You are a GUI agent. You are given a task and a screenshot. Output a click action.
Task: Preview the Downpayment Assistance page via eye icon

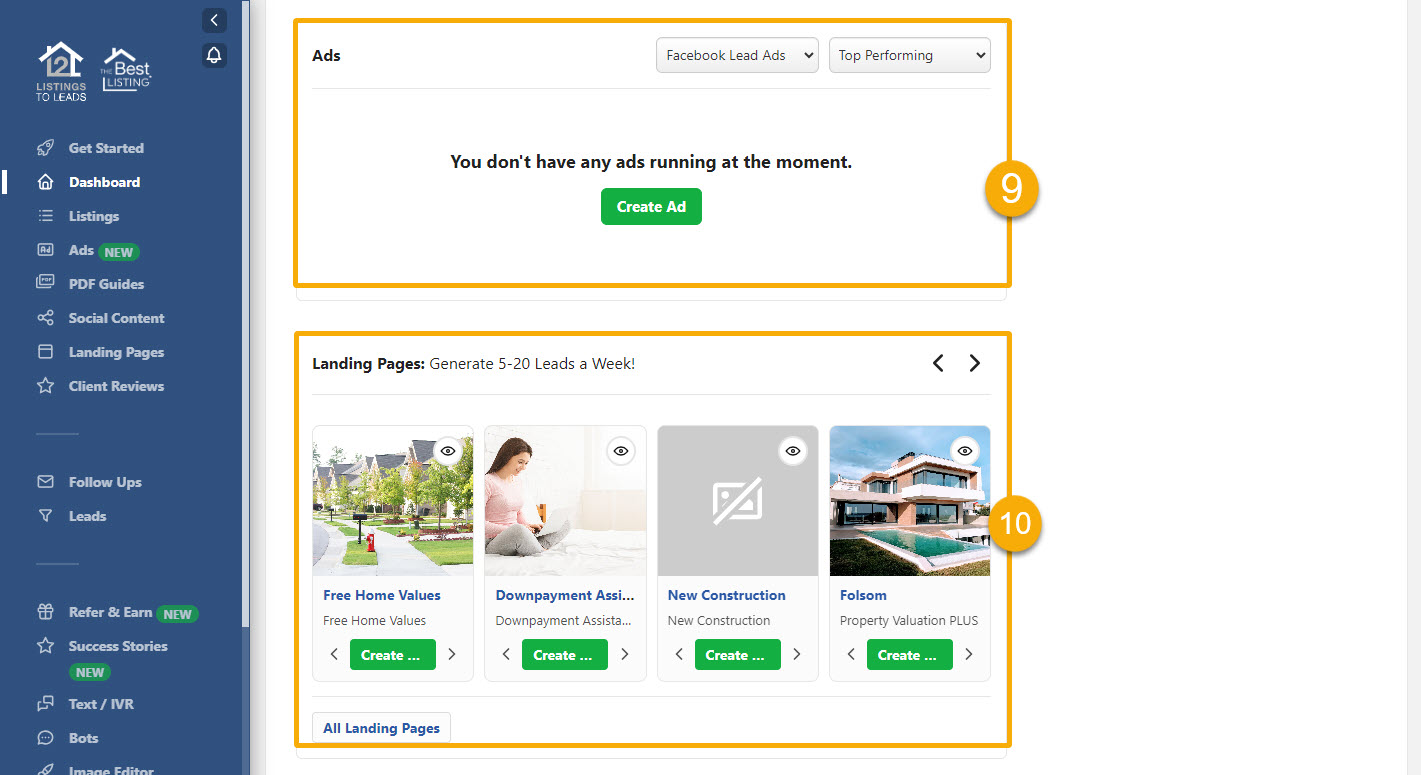(x=621, y=451)
